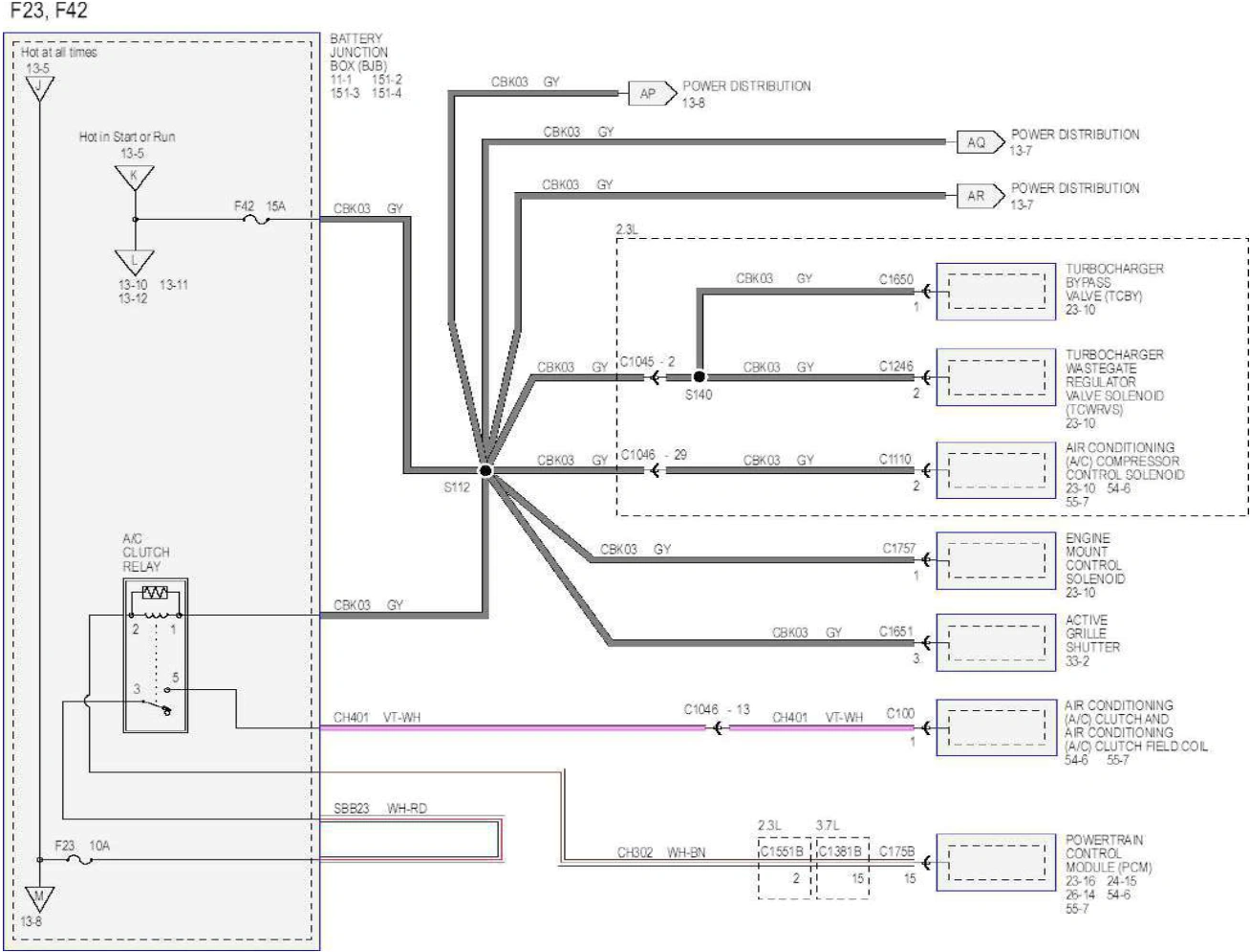1250x952 pixels.
Task: Click the C1551B connector box
Action: (x=785, y=868)
